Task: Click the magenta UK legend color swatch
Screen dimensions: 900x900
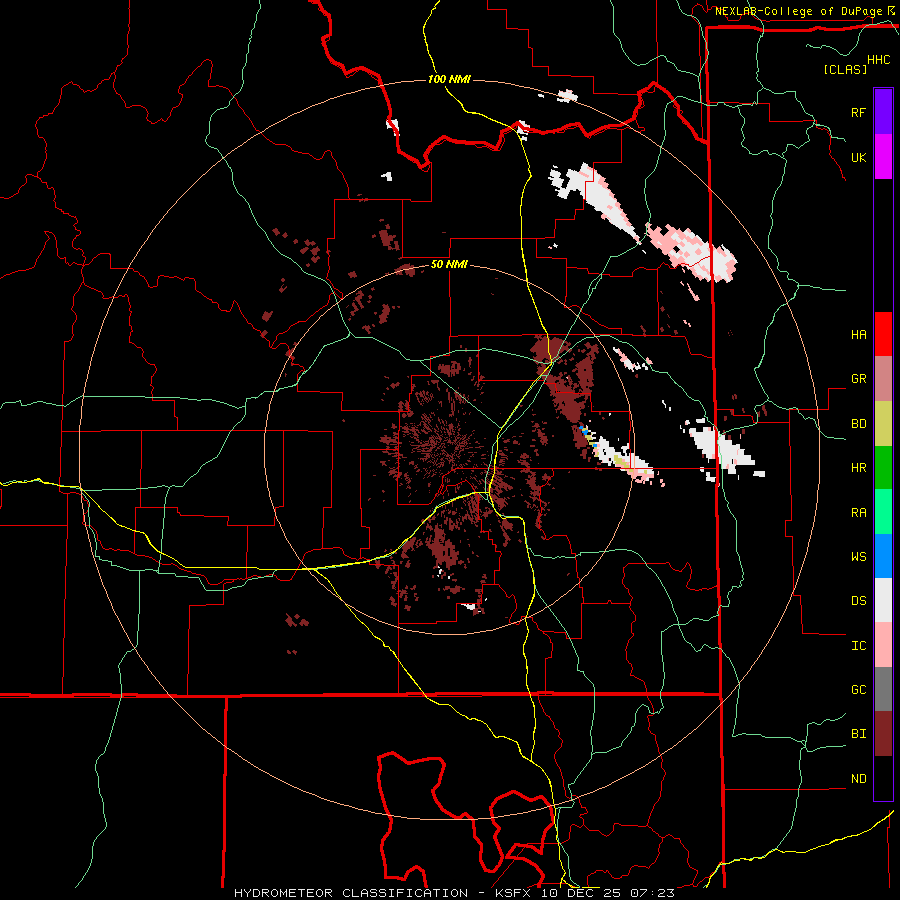Action: [x=883, y=157]
